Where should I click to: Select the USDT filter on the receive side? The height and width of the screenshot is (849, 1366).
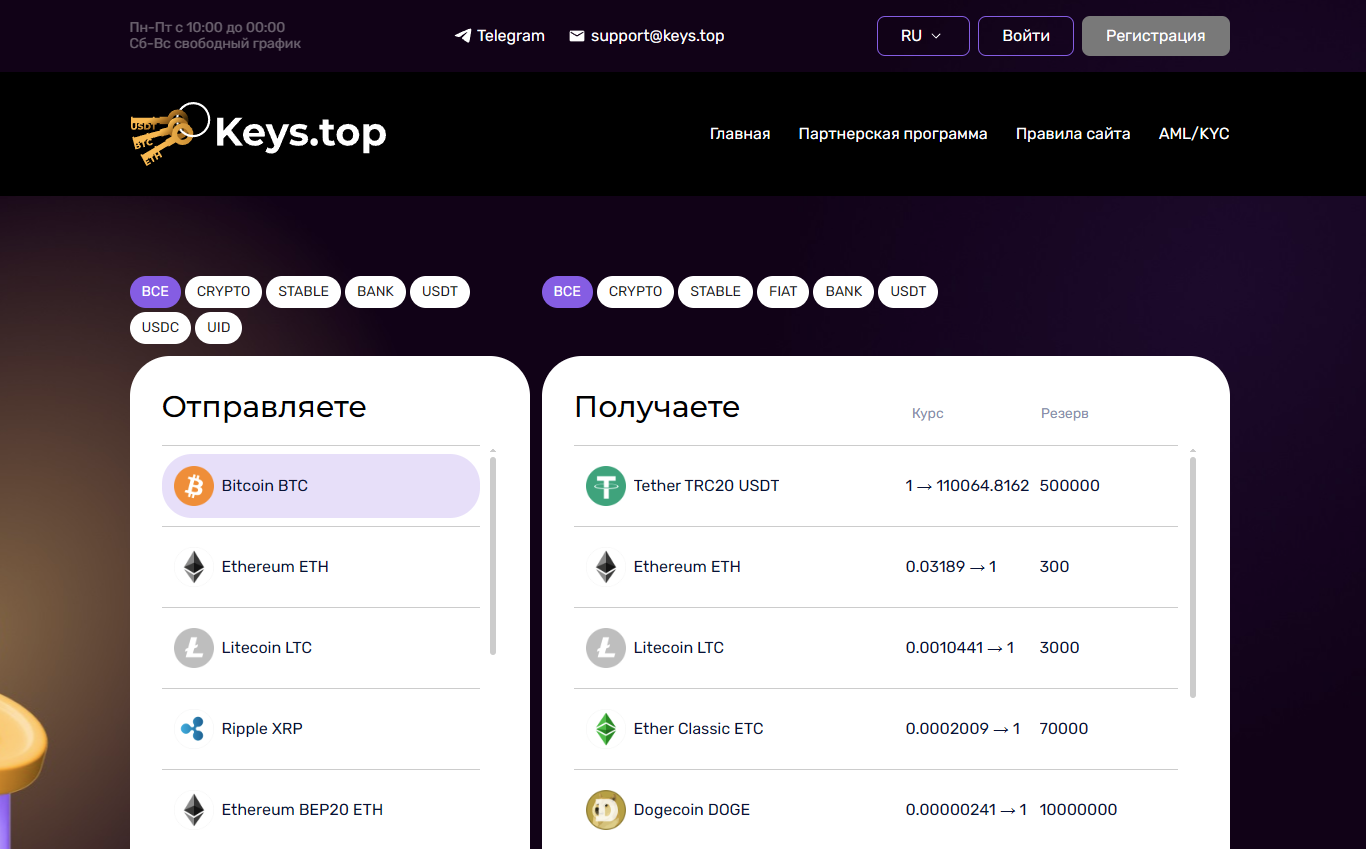click(908, 292)
